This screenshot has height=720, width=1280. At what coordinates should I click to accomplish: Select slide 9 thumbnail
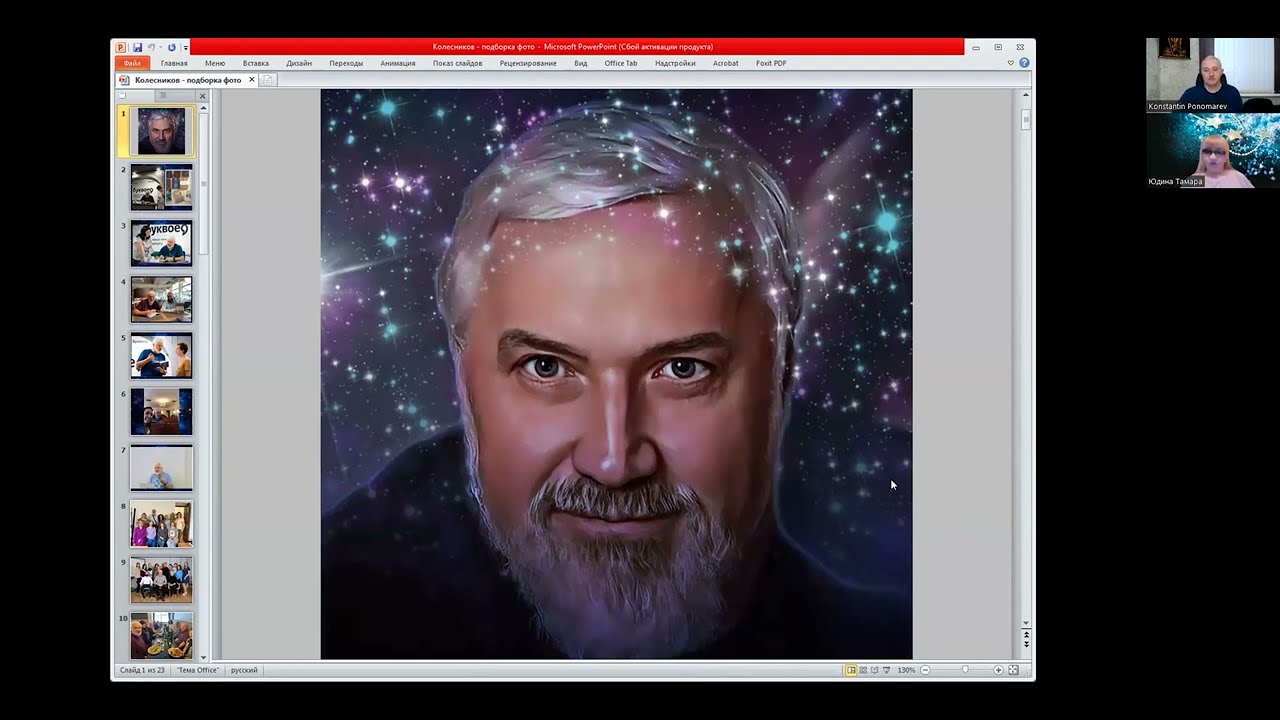[161, 579]
